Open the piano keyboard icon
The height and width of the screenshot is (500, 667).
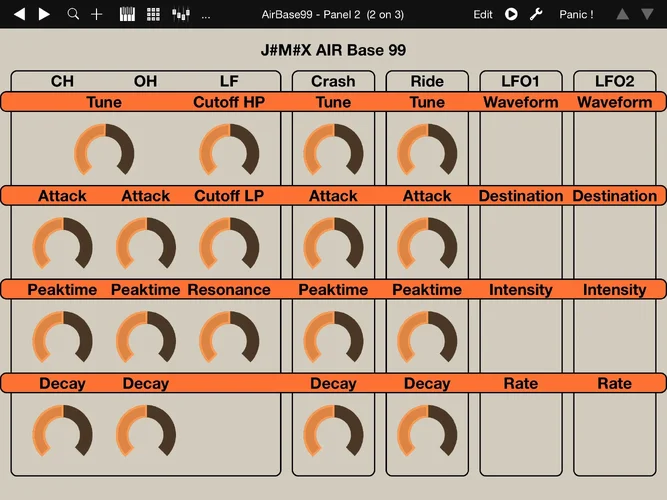(127, 14)
